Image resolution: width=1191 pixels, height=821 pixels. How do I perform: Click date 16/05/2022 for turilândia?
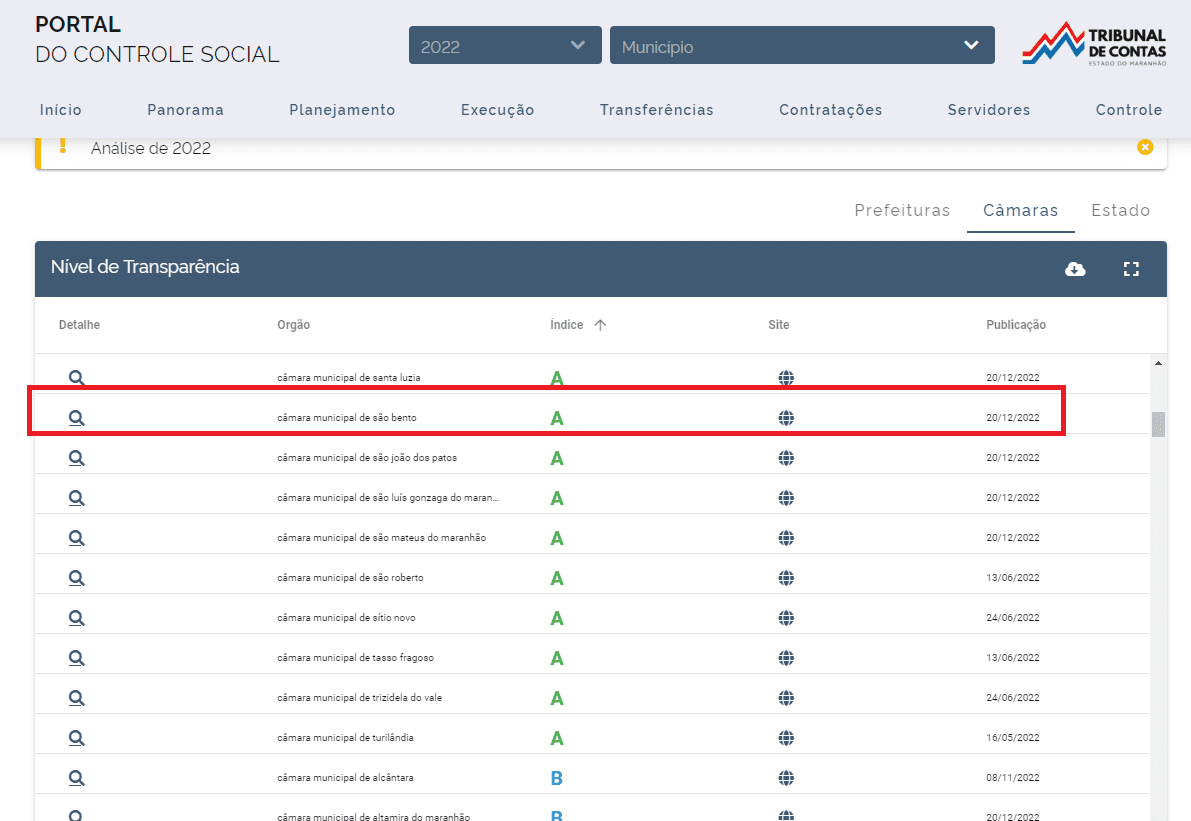click(x=1013, y=737)
